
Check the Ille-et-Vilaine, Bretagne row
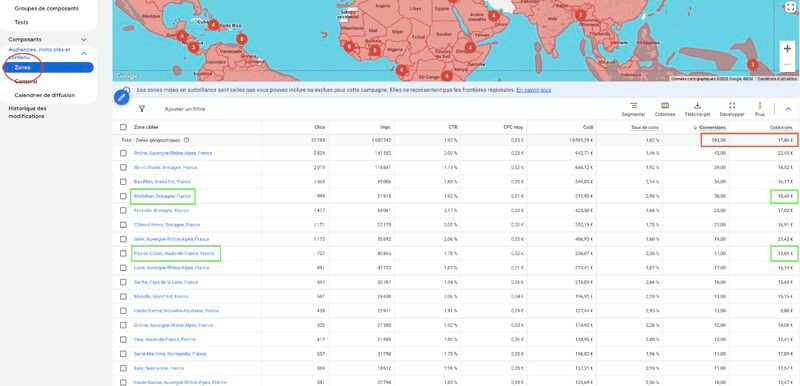[123, 167]
